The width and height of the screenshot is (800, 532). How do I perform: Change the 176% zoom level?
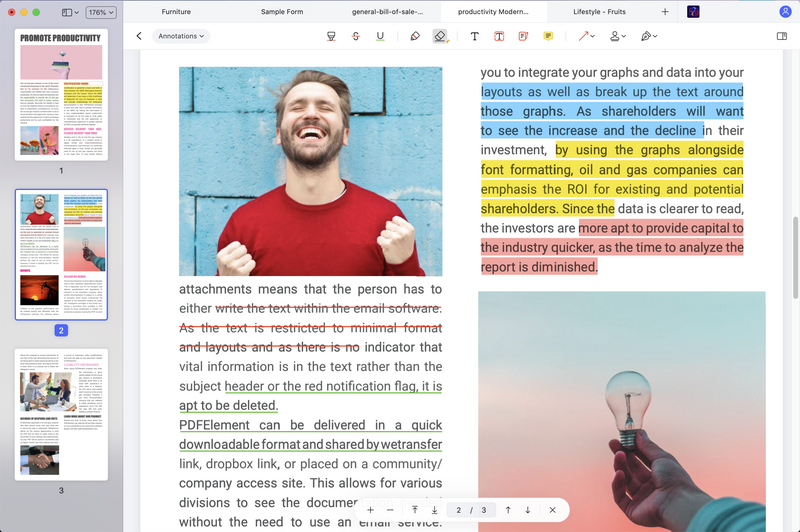coord(101,12)
